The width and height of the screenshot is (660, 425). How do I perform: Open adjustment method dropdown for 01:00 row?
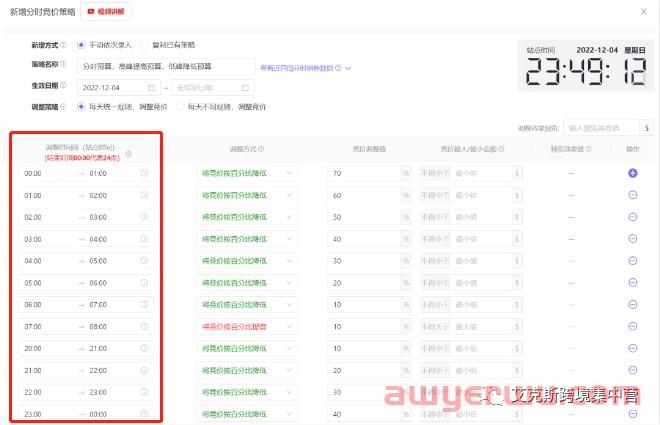point(247,195)
